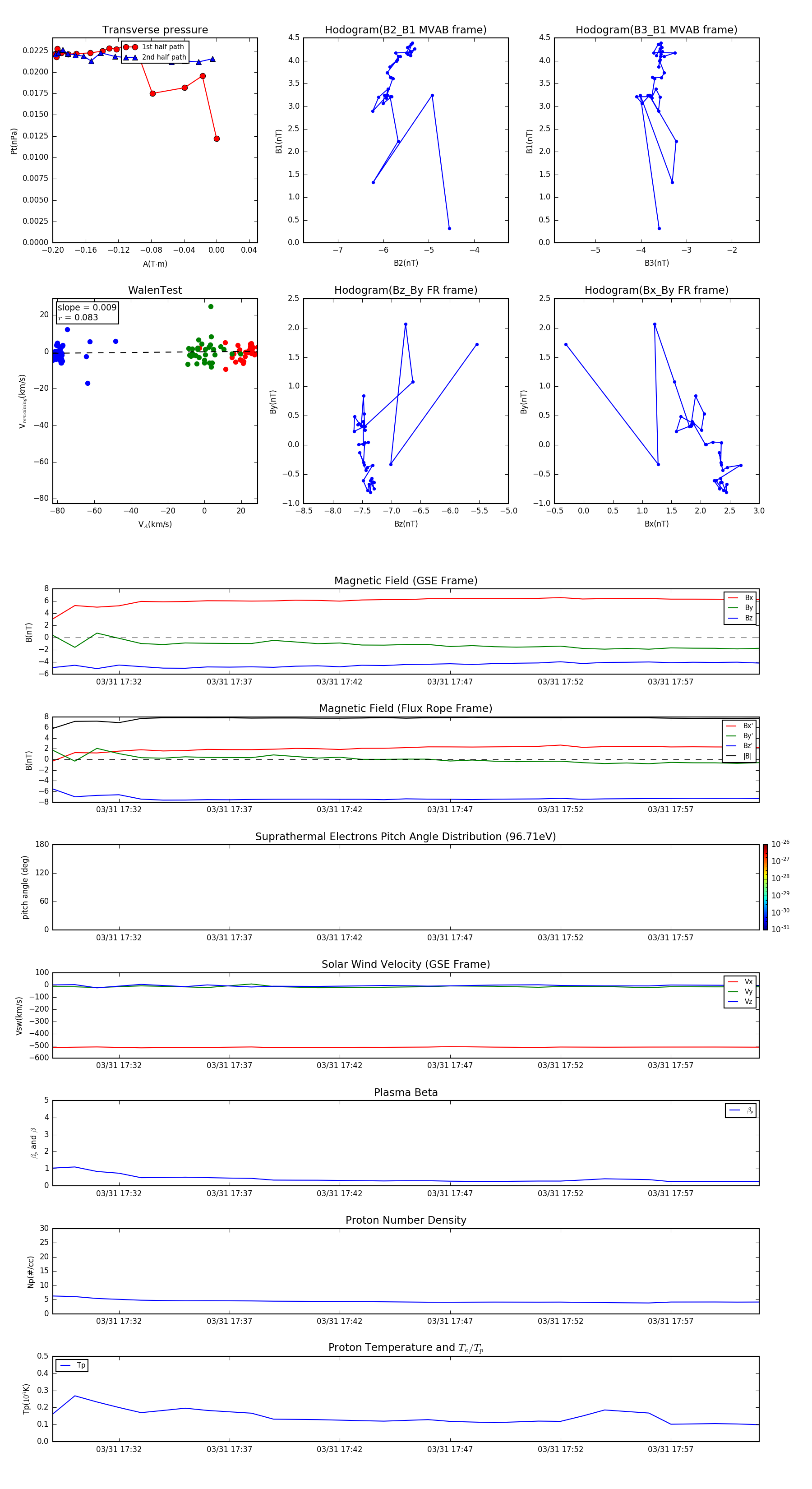
Task: Click the "WalenTest" plot title
Action: coord(155,290)
